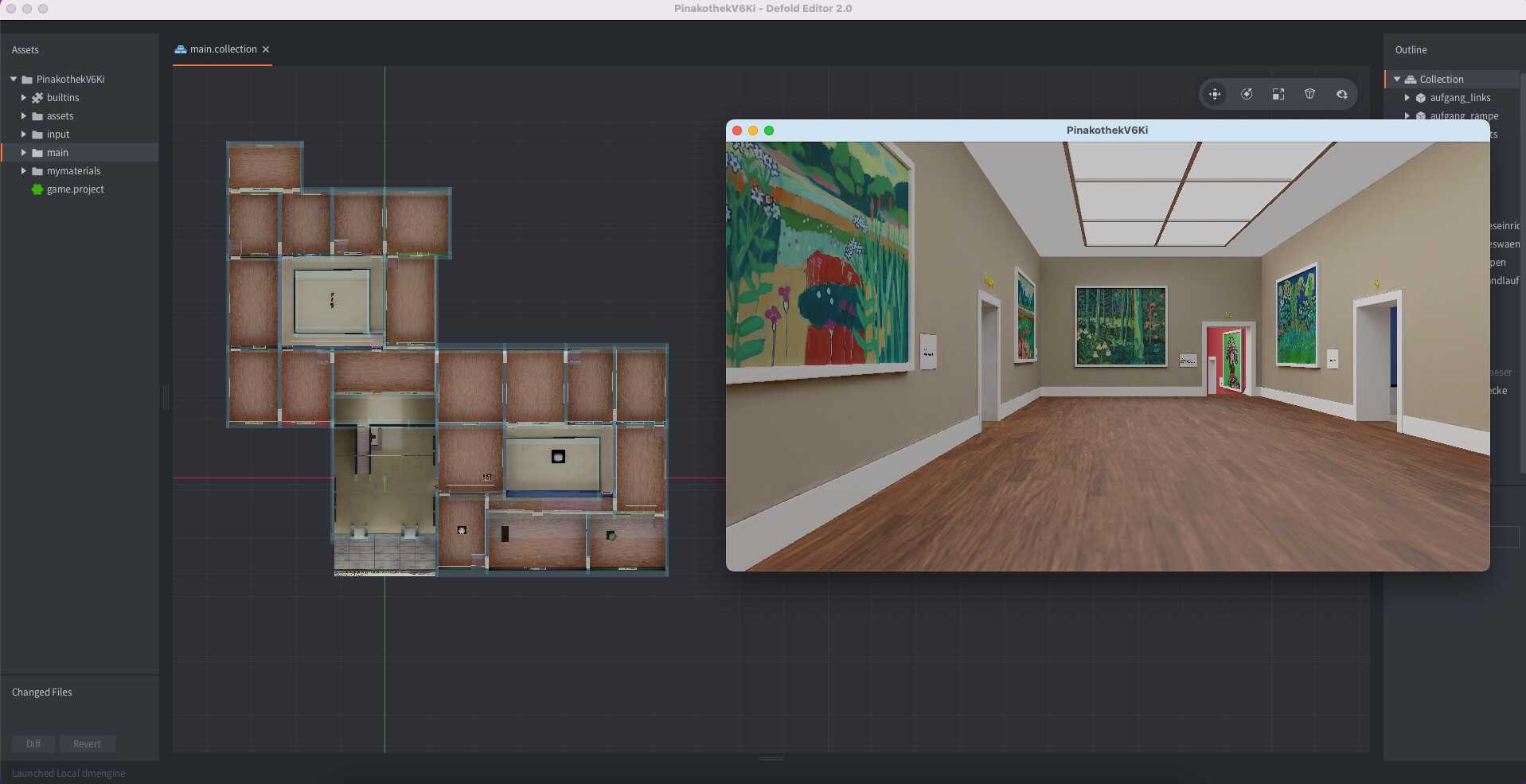
Task: Expand the aufgang_rampe game object in Outline
Action: pyautogui.click(x=1406, y=115)
